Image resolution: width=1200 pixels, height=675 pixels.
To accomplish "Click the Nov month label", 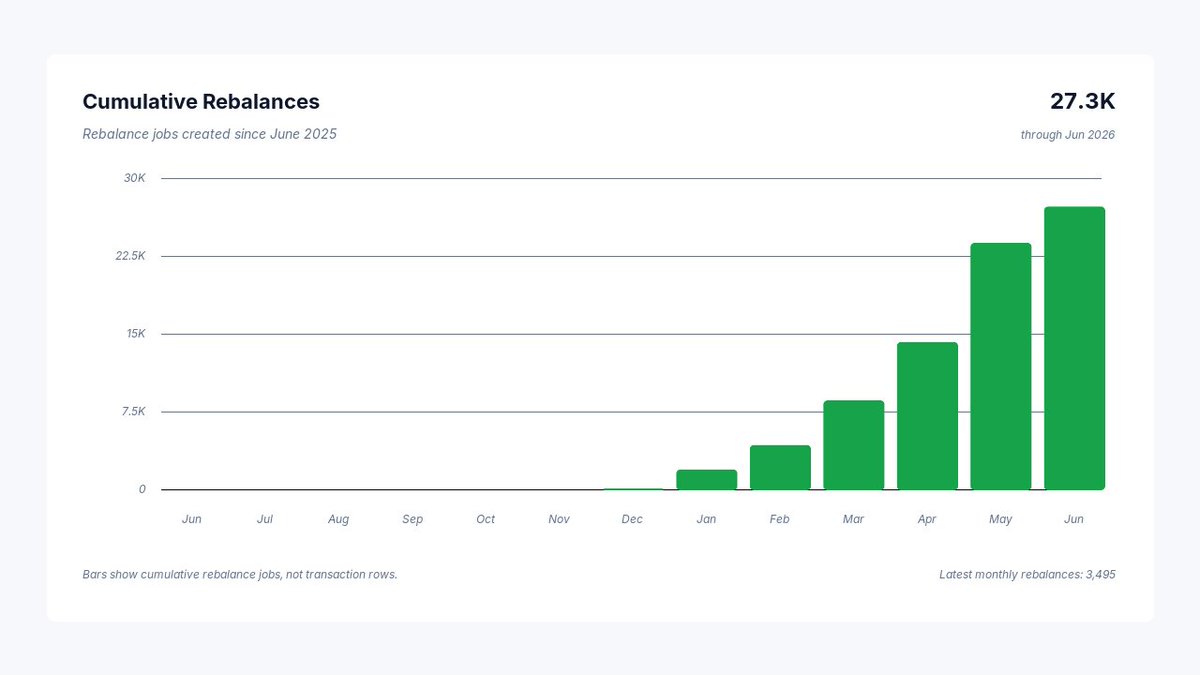I will click(559, 520).
